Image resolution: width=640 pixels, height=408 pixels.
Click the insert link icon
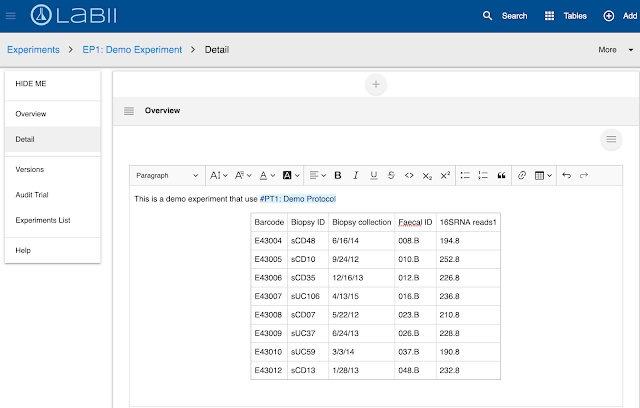pos(521,175)
